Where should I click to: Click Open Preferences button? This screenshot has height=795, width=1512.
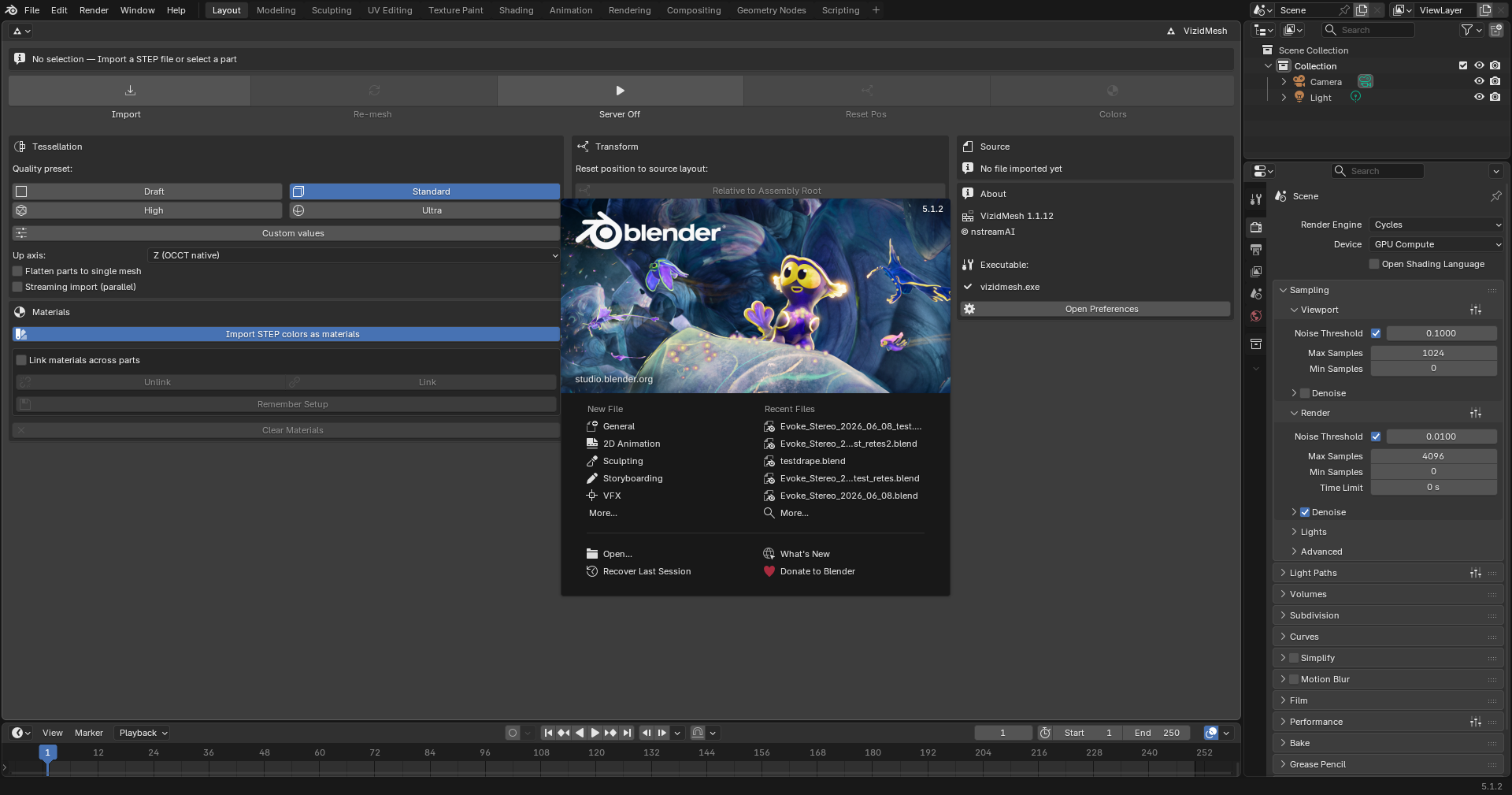coord(1095,309)
